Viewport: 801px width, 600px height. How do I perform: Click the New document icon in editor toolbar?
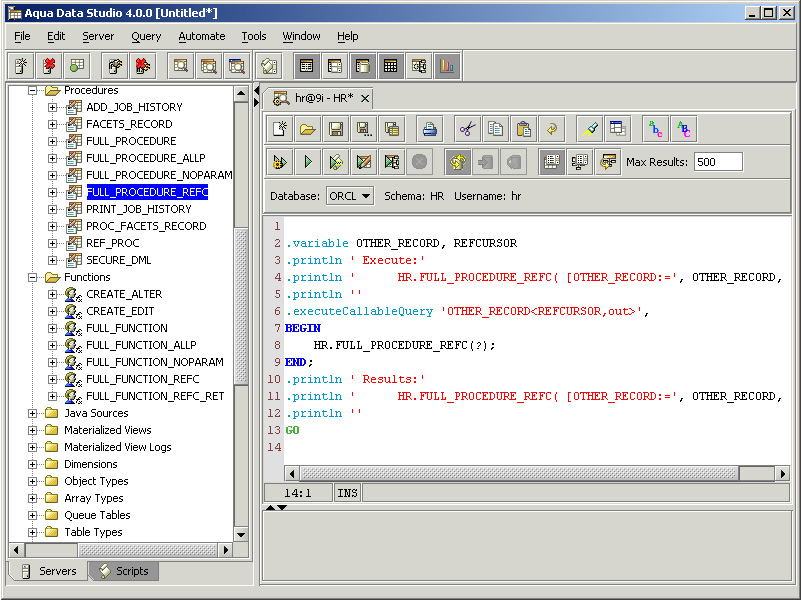coord(280,129)
